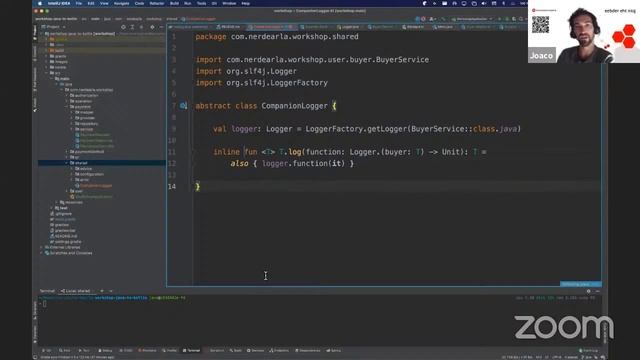
Task: Open the Debug tool window button
Action: pos(105,351)
